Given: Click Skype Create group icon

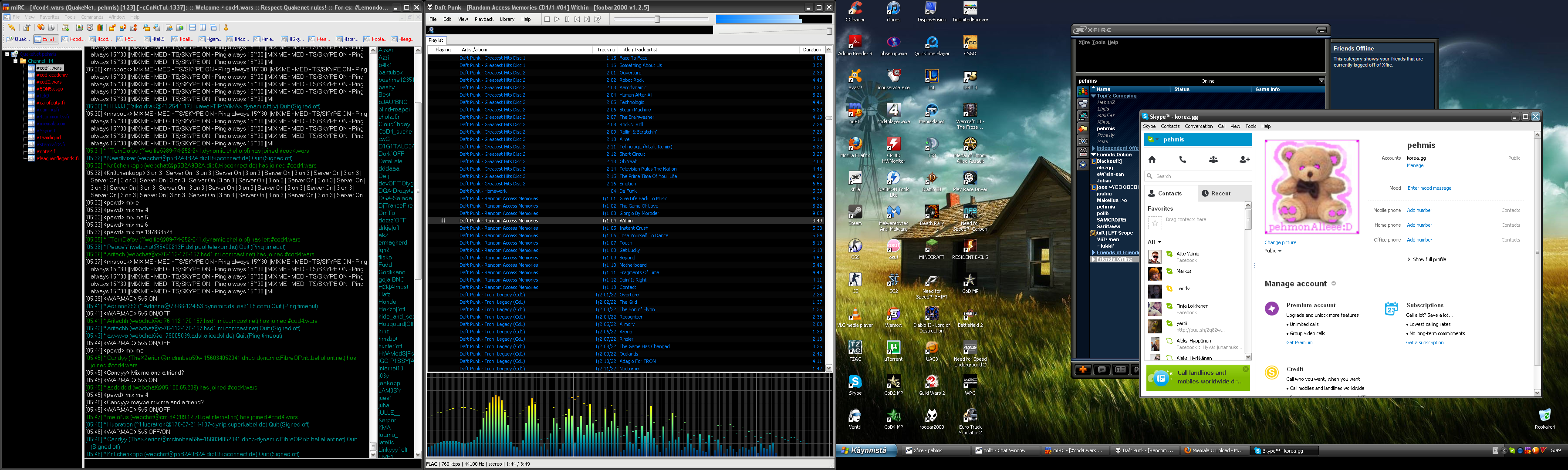Looking at the screenshot, I should pos(1213,159).
